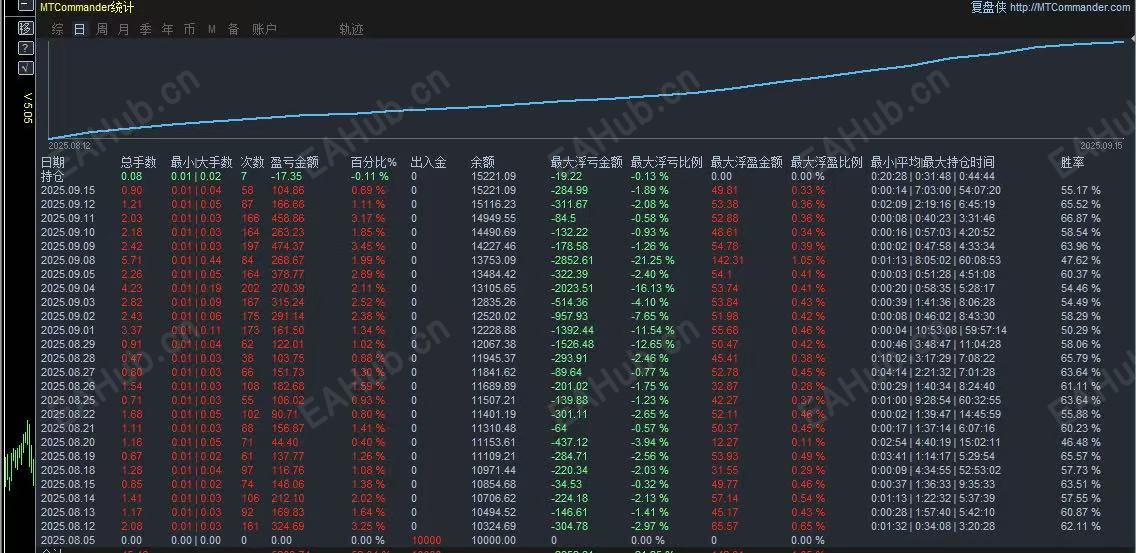Switch to the 周 weekly tab
The height and width of the screenshot is (553, 1136).
102,29
